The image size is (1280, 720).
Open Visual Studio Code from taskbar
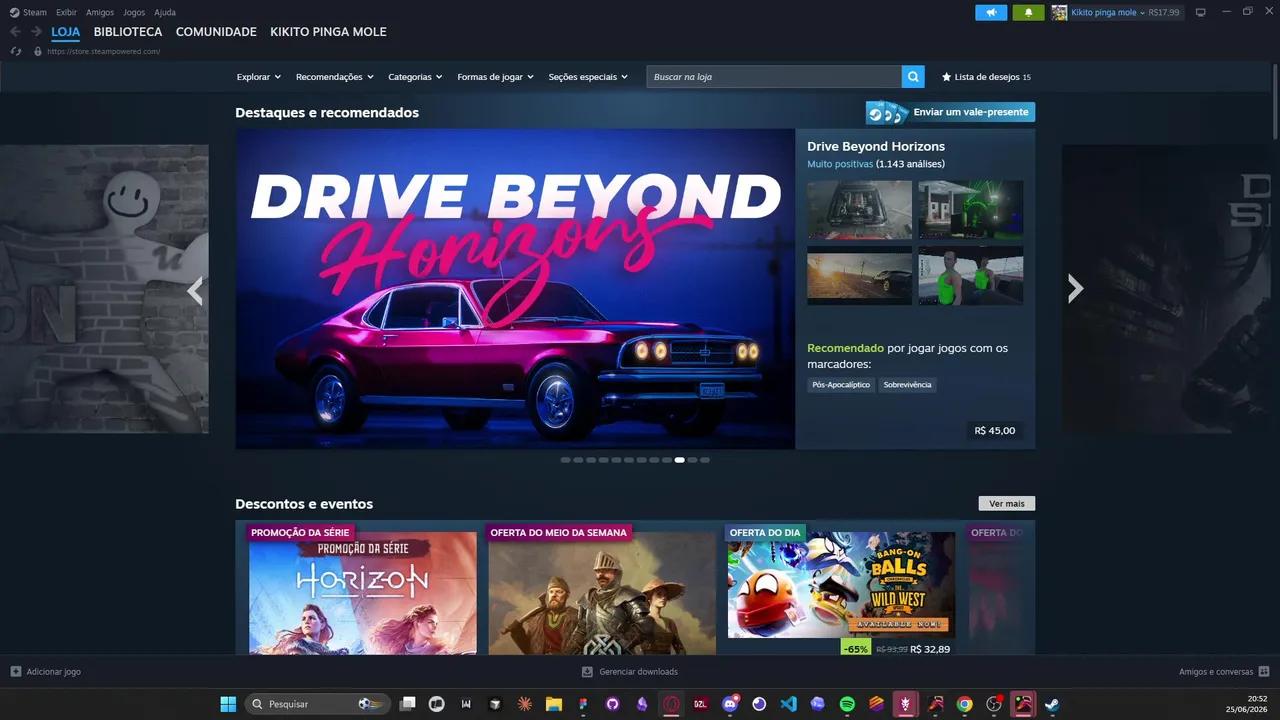788,704
